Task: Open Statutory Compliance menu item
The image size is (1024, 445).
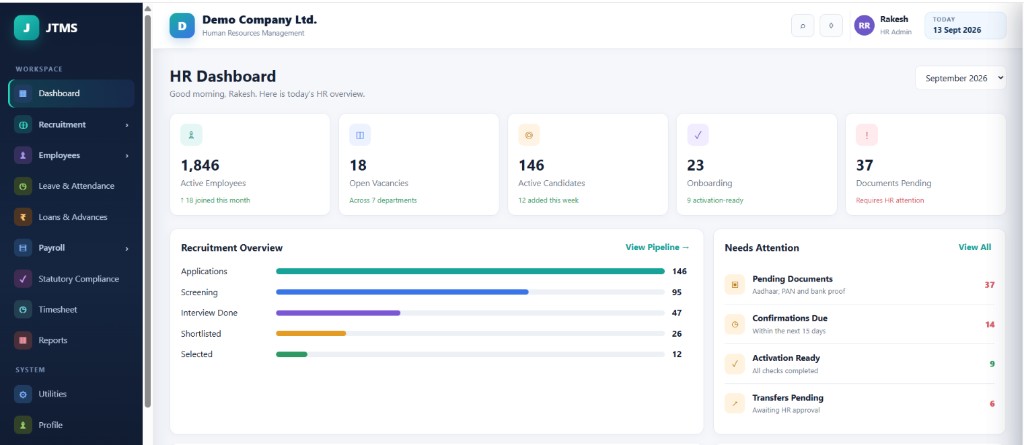Action: pos(72,279)
